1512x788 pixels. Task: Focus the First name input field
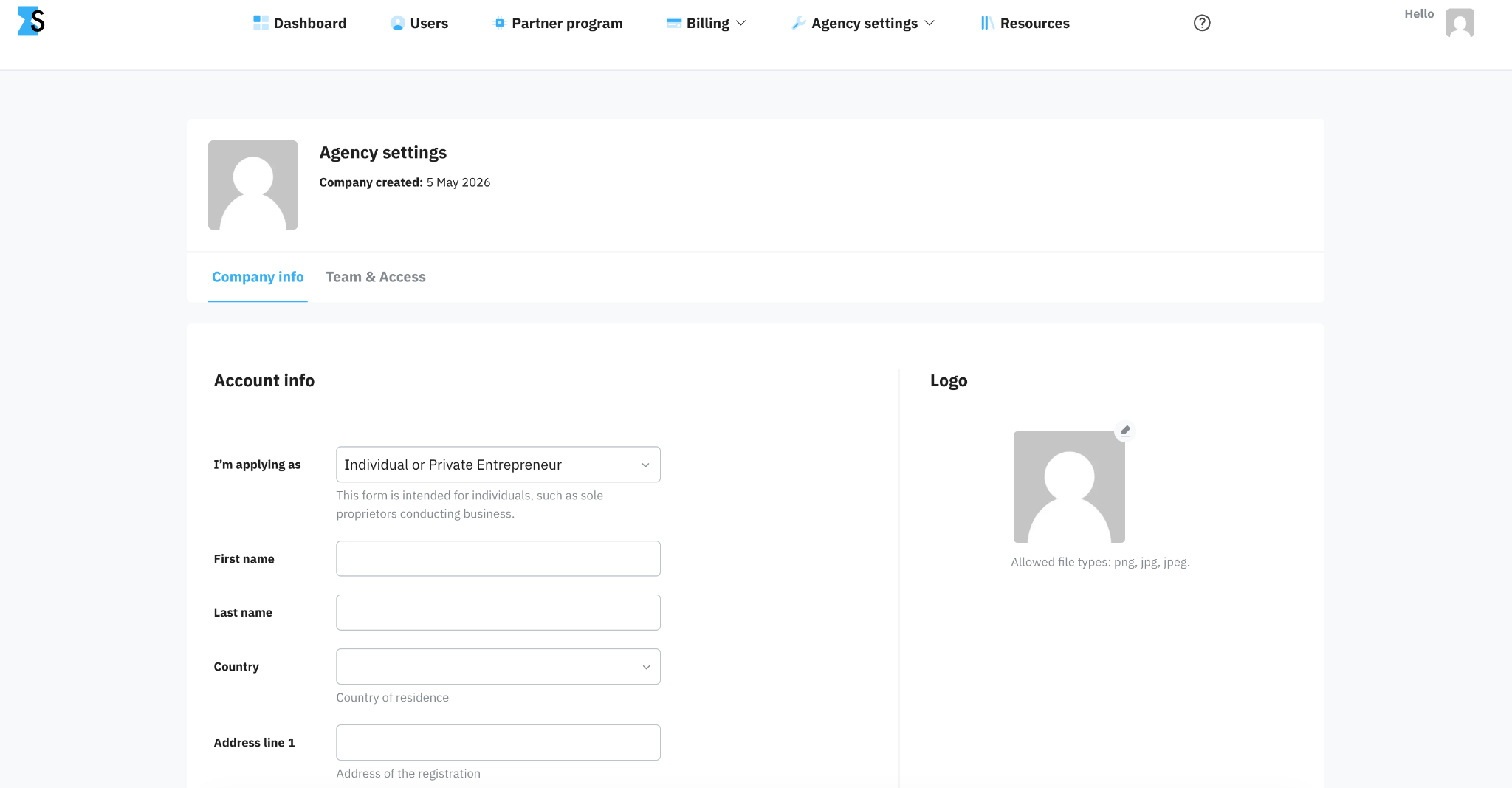(498, 558)
